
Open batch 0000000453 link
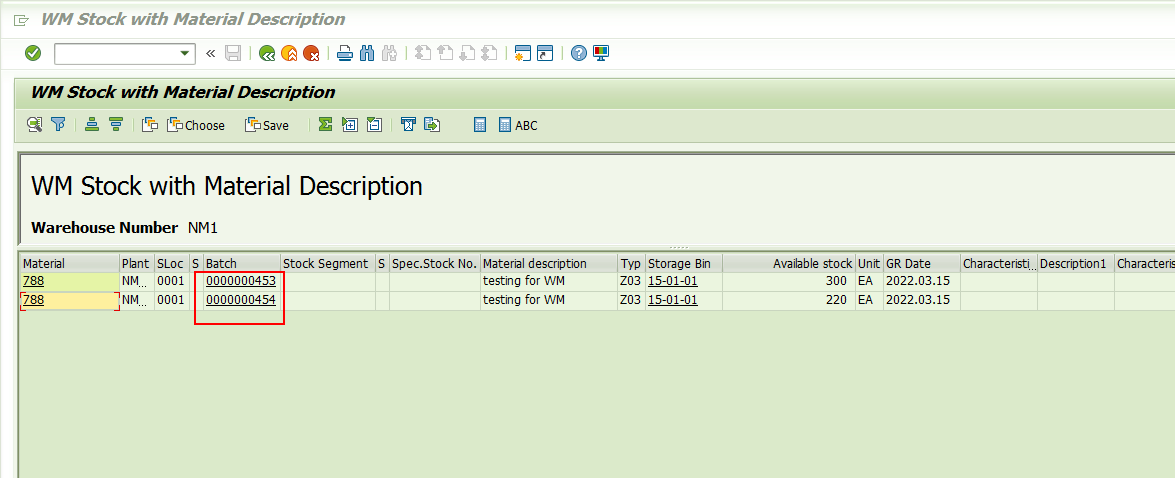pos(241,282)
